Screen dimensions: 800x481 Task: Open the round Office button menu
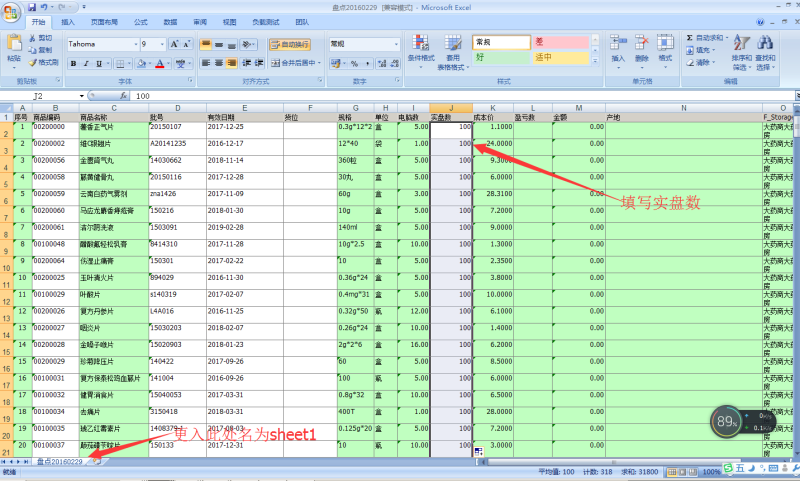click(x=11, y=12)
